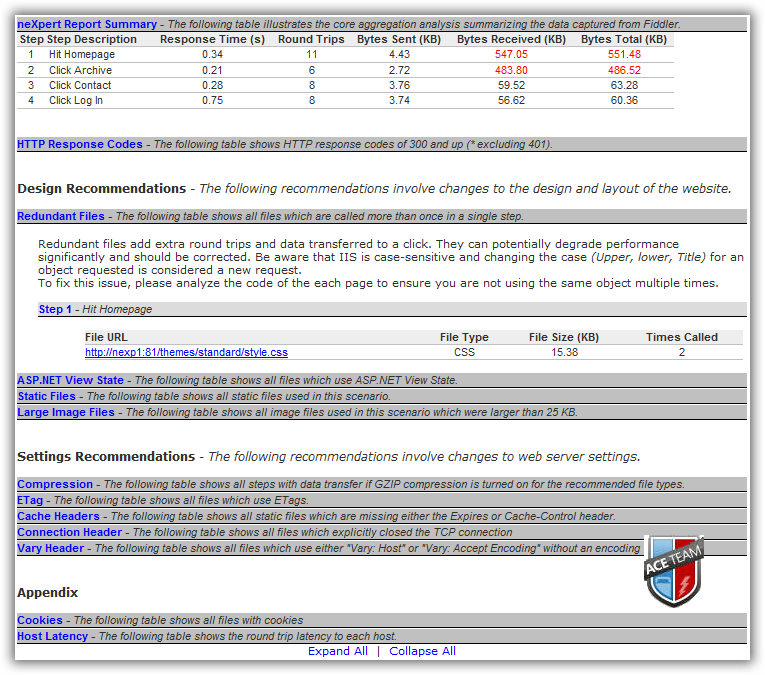Expand the Static Files section
This screenshot has height=675, width=765.
pos(46,396)
